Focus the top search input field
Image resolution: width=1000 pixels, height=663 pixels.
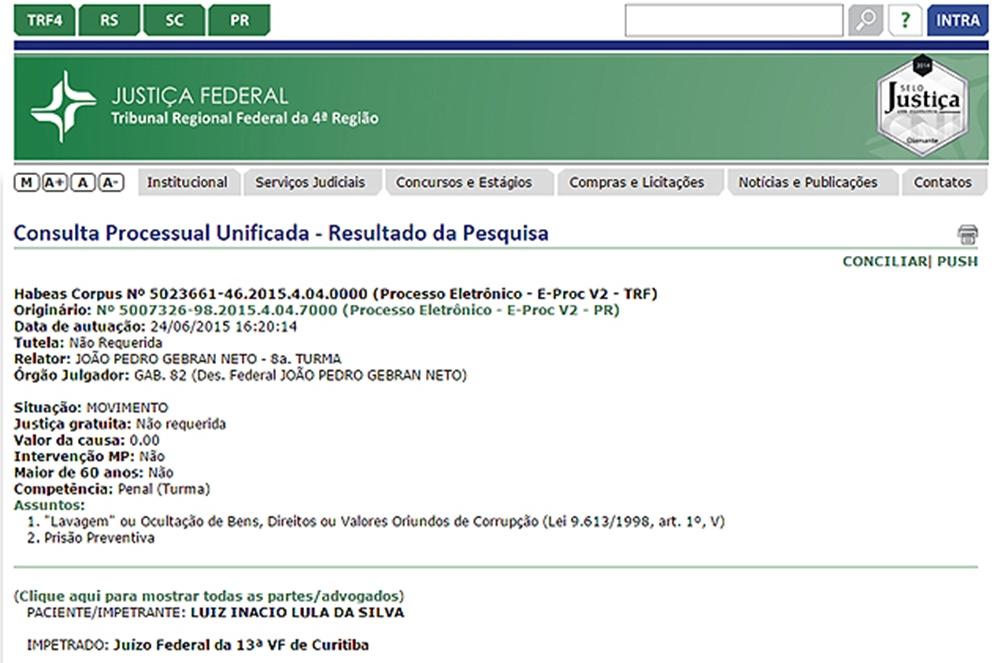734,20
